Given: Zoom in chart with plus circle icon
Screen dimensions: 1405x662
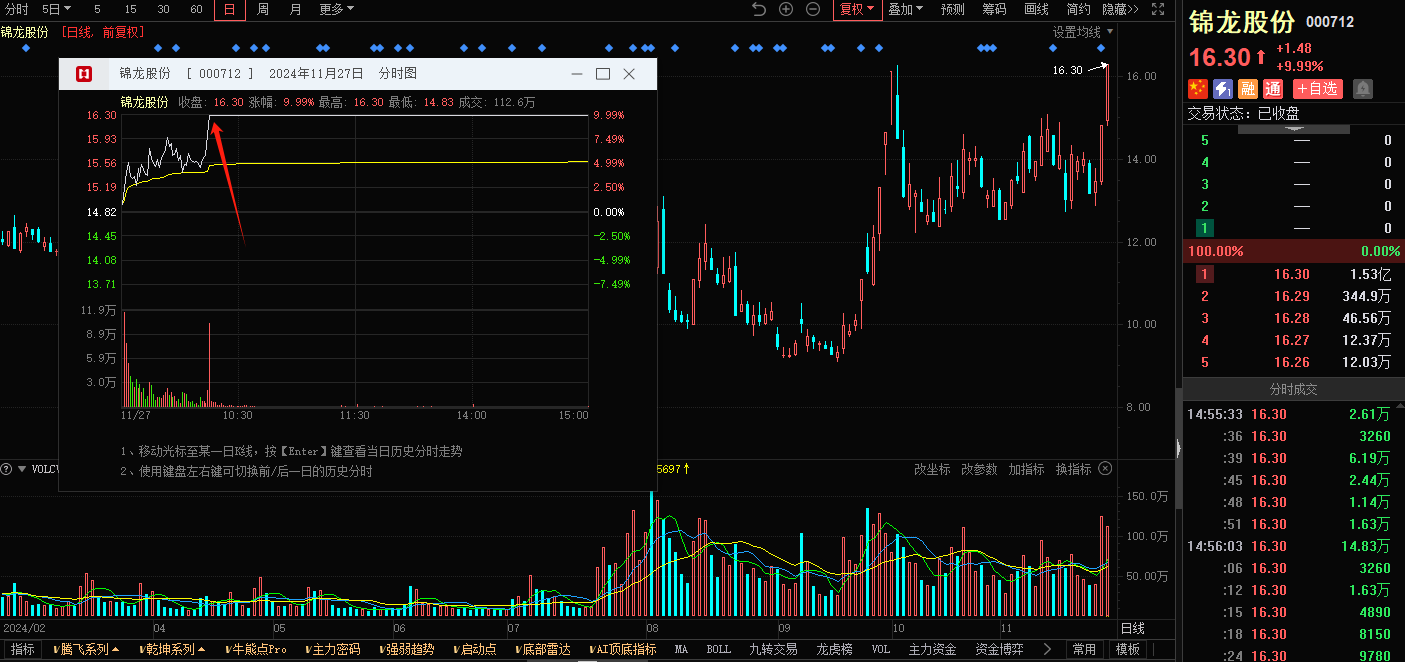Looking at the screenshot, I should 786,9.
